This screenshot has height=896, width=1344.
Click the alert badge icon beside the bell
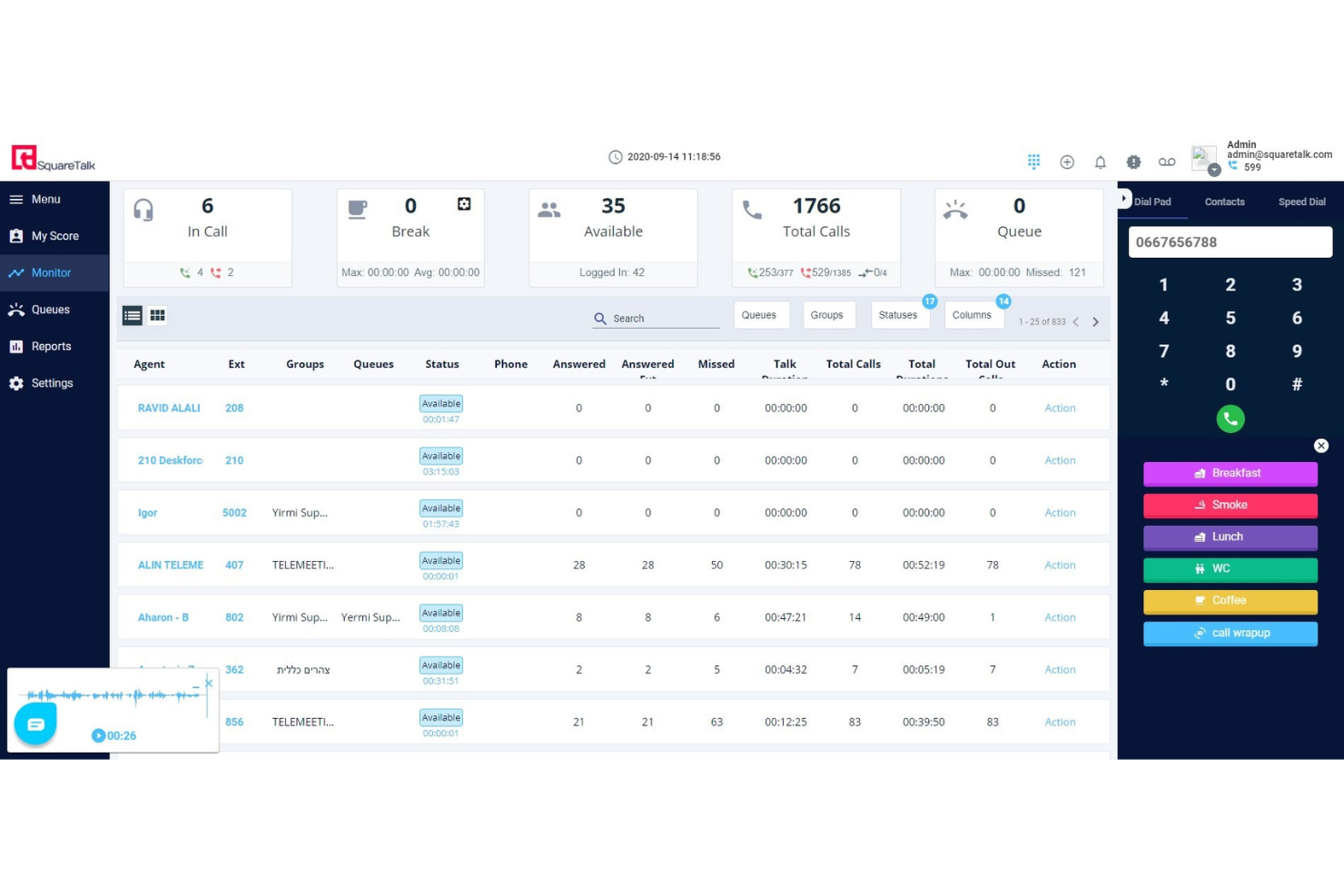coord(1133,161)
